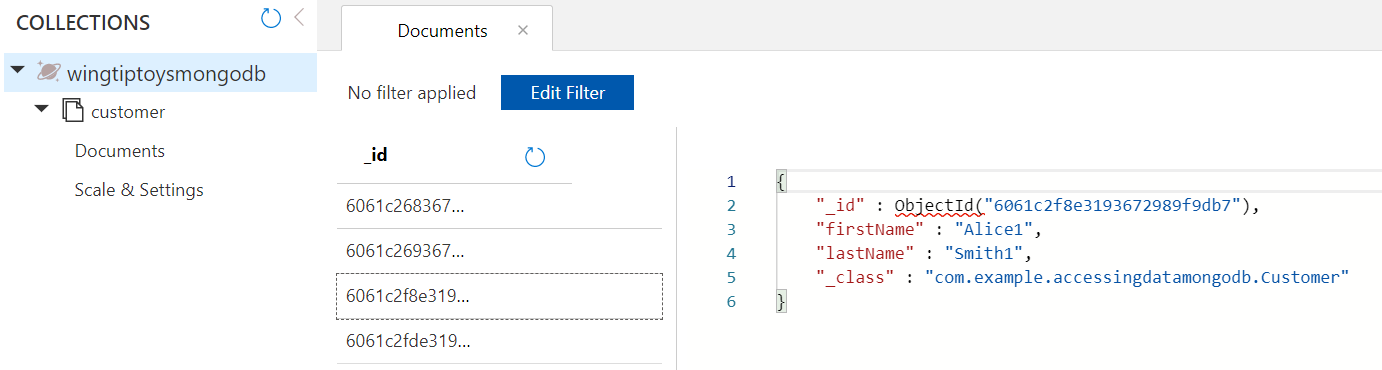Click the Edit Filter button
Image resolution: width=1382 pixels, height=370 pixels.
pos(568,93)
